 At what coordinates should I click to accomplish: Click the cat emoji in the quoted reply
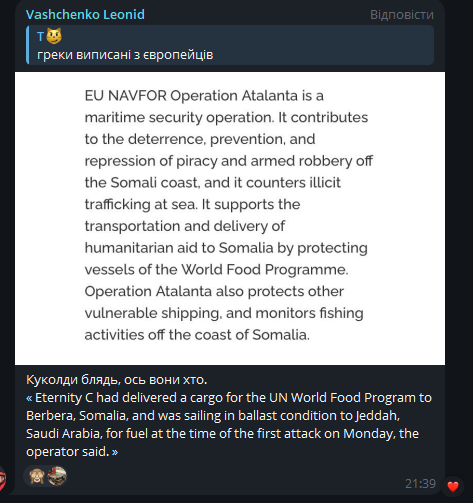[x=54, y=36]
